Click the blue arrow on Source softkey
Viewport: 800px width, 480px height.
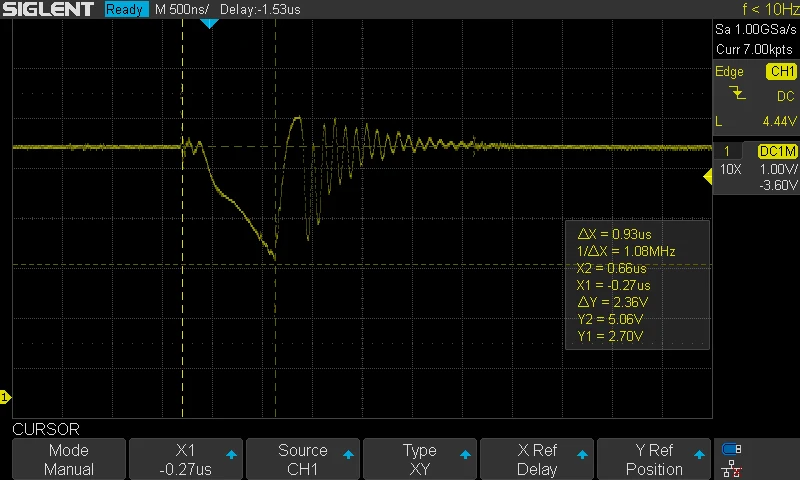(348, 454)
